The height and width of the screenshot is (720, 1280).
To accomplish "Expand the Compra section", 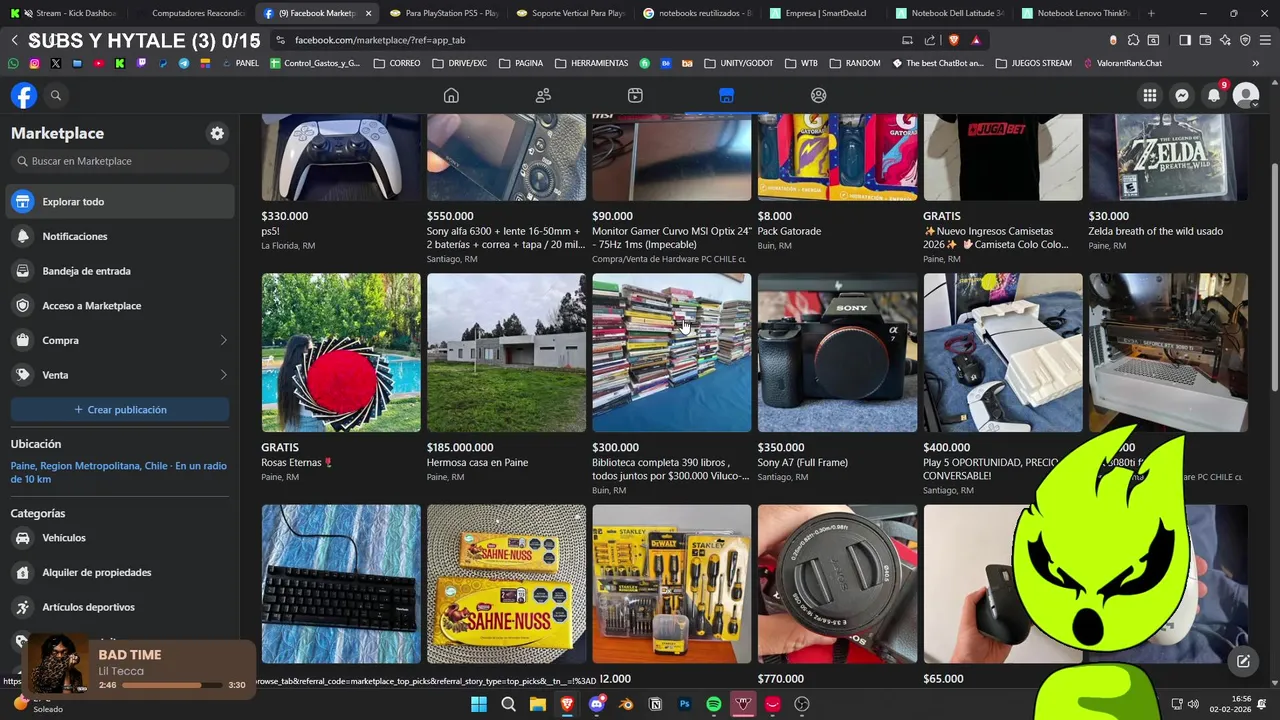I will point(120,340).
